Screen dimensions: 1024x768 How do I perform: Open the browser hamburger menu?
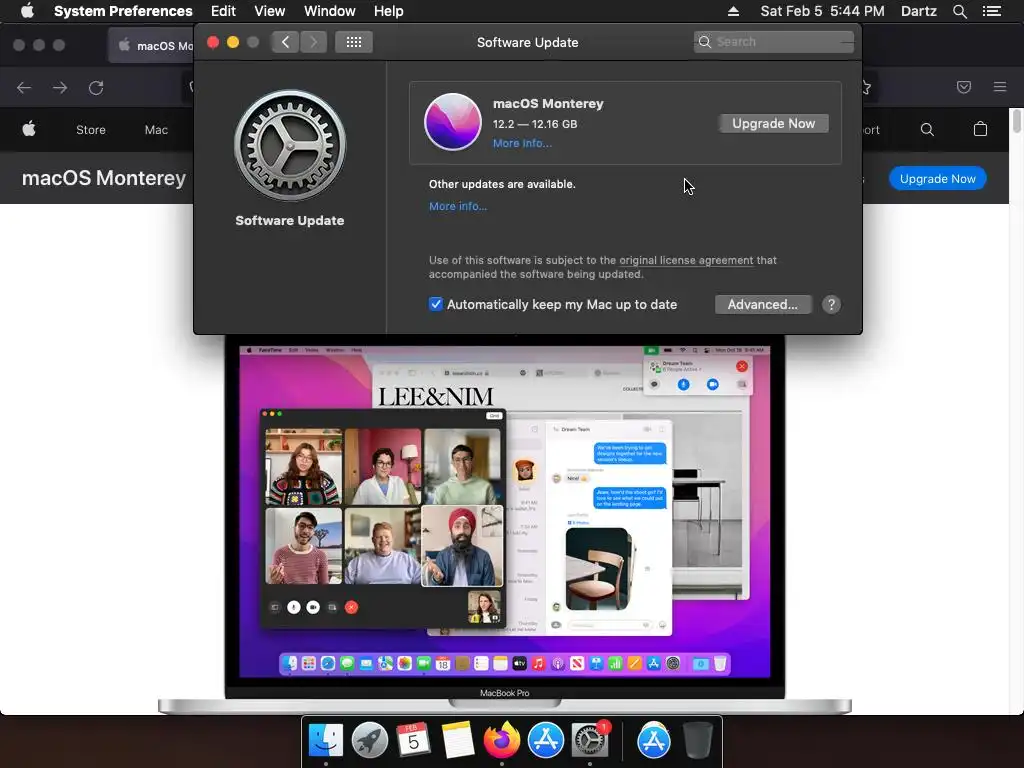1000,87
